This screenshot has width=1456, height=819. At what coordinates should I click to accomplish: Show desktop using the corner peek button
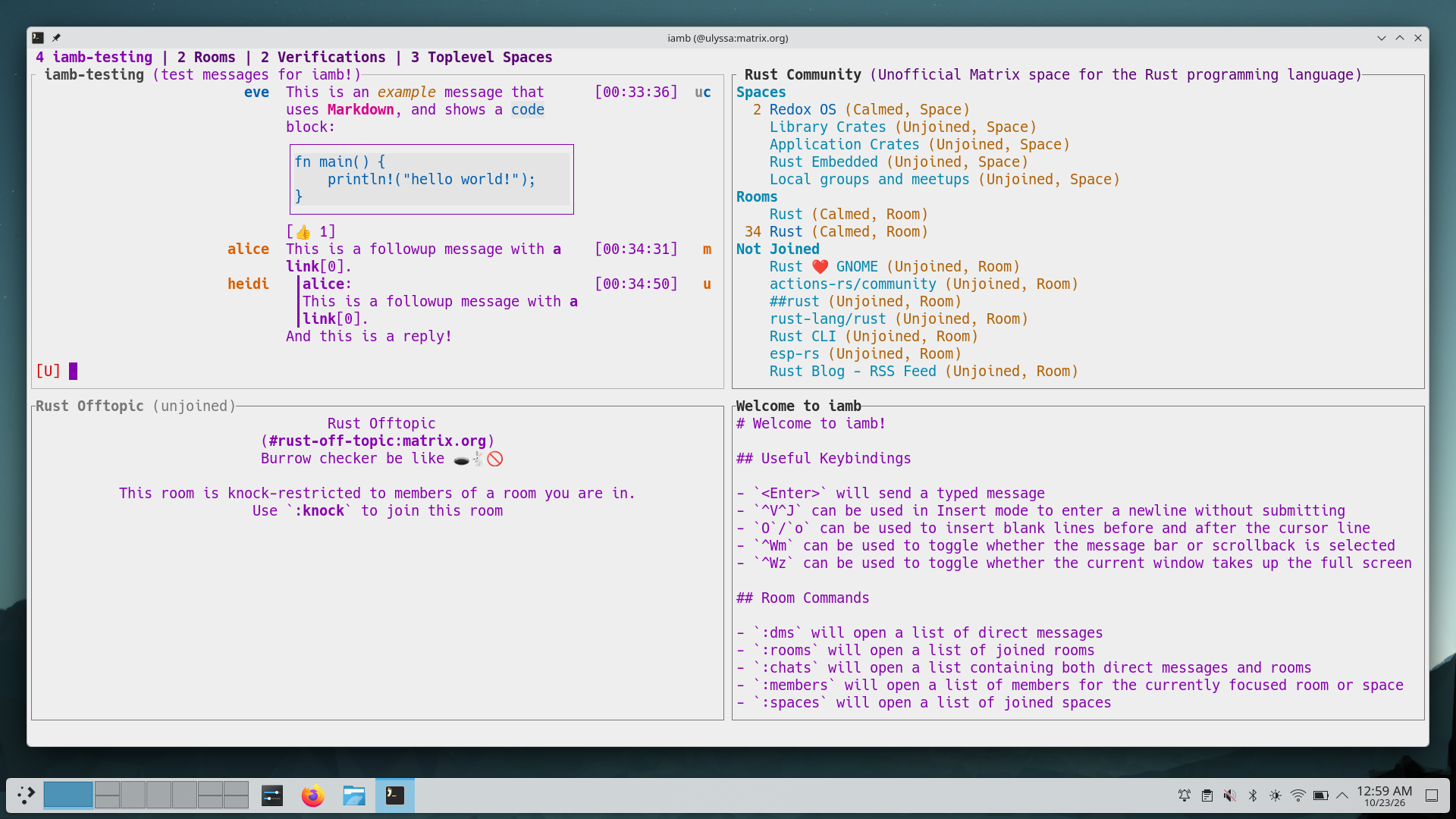[1432, 795]
